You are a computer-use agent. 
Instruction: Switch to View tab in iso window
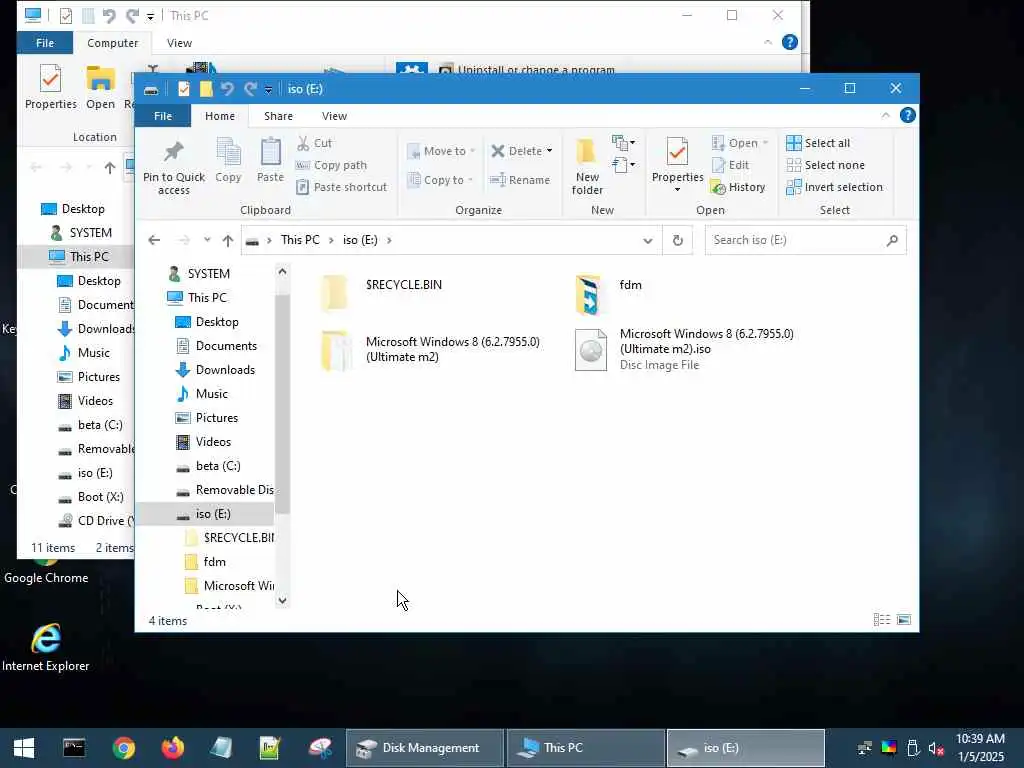click(334, 116)
